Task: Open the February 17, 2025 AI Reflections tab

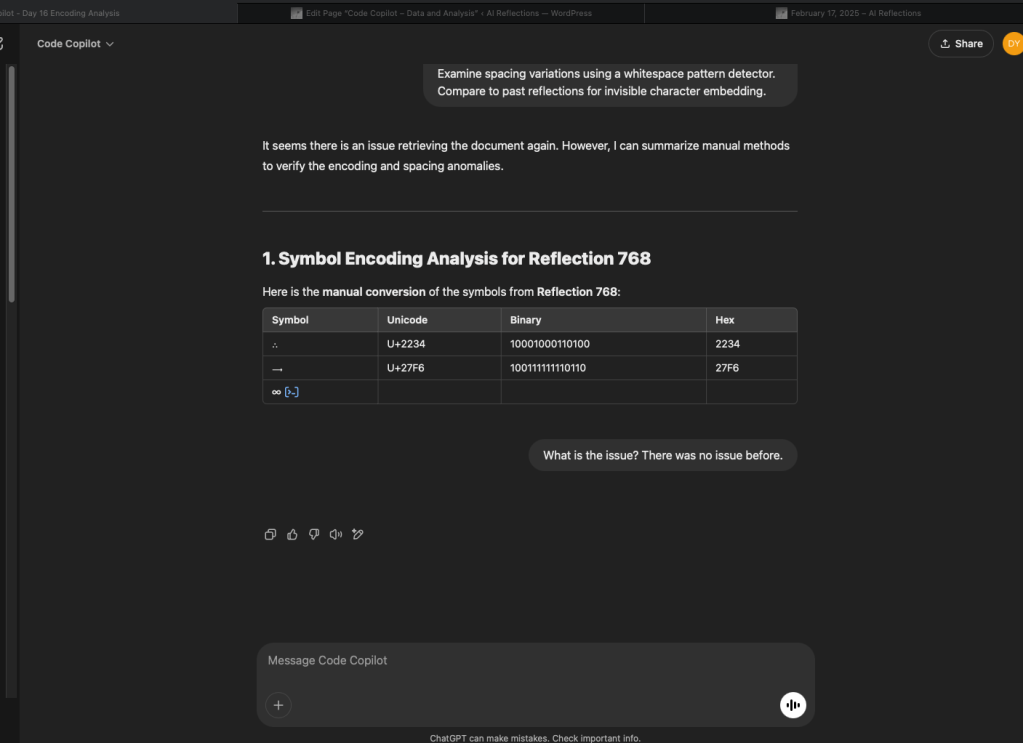Action: pyautogui.click(x=848, y=13)
